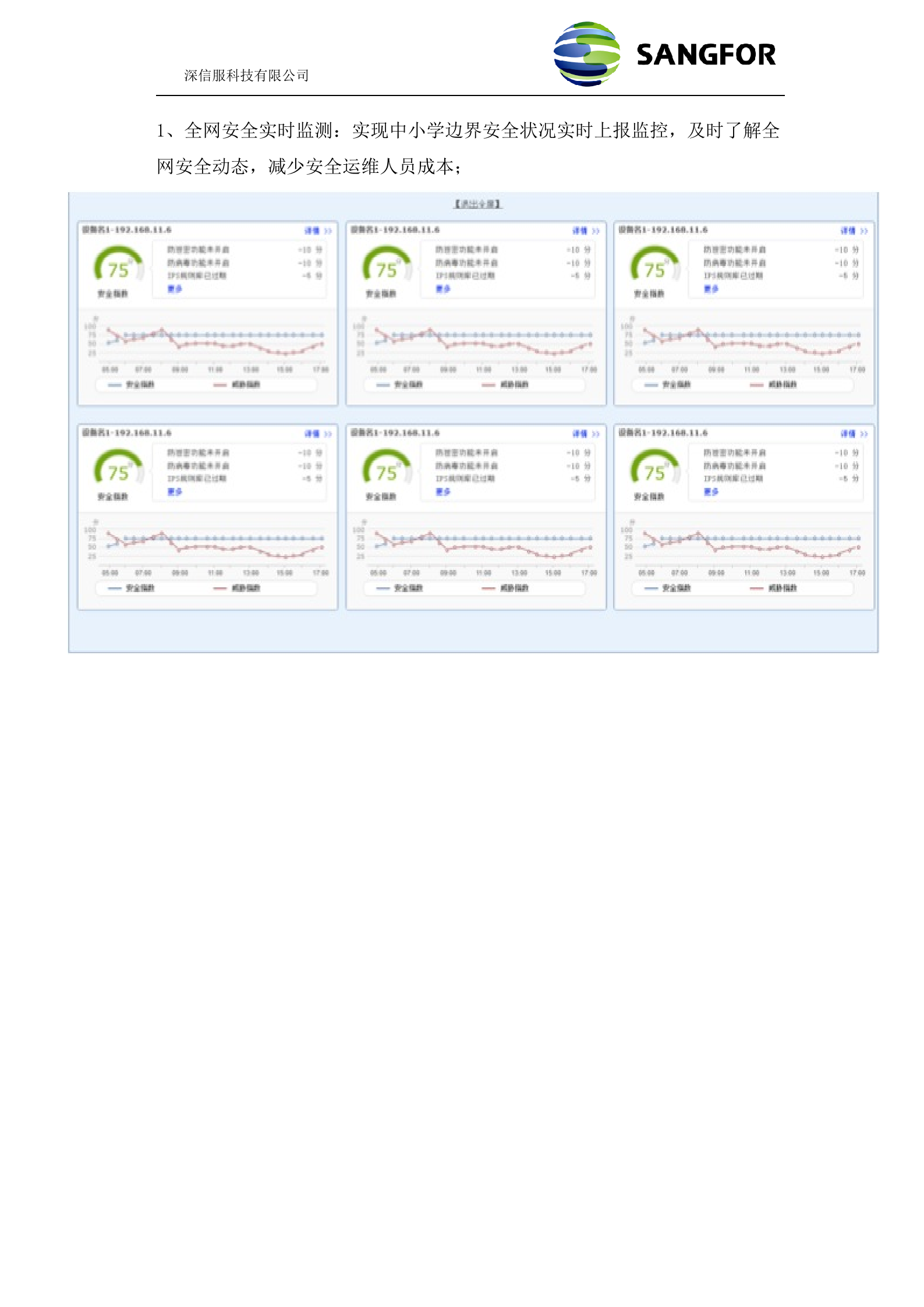This screenshot has width=924, height=1307.
Task: Click the 详情 arrows in top-right device panel
Action: pyautogui.click(x=863, y=231)
